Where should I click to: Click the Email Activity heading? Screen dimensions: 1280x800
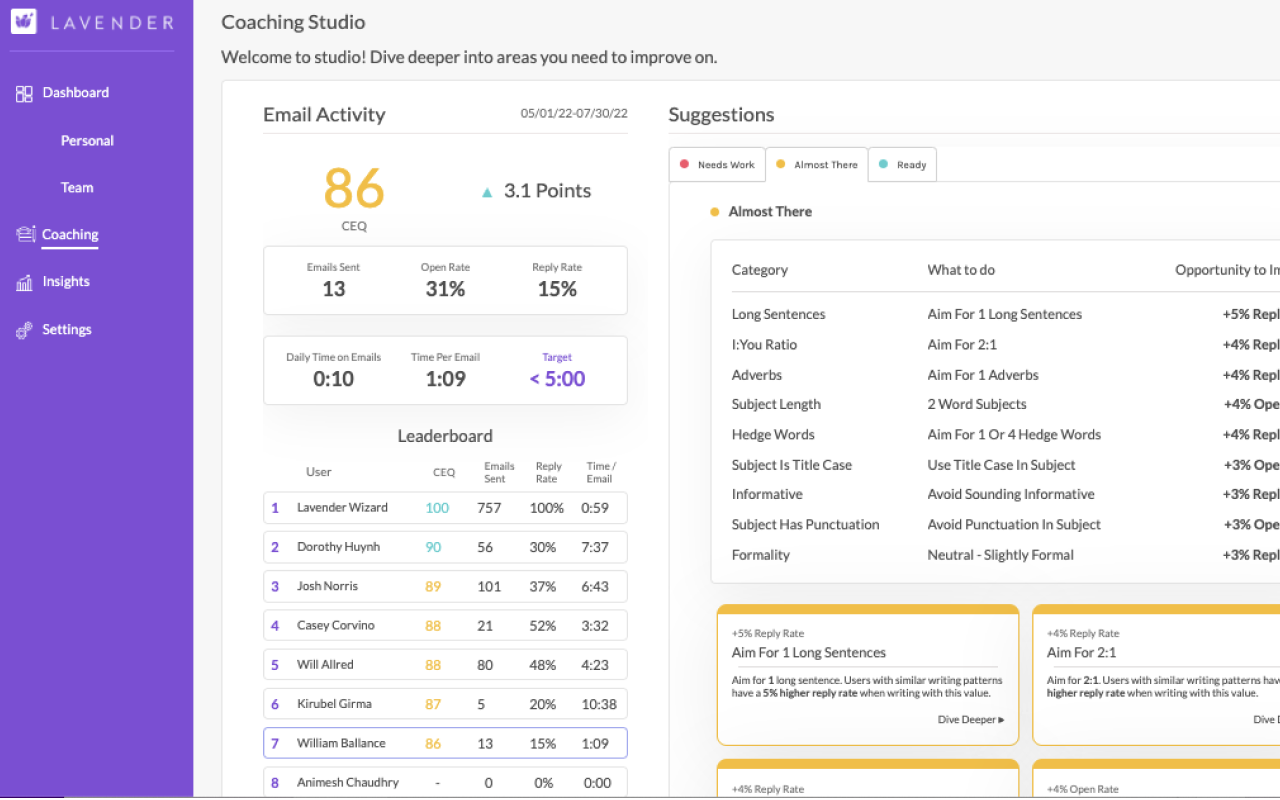[x=324, y=114]
